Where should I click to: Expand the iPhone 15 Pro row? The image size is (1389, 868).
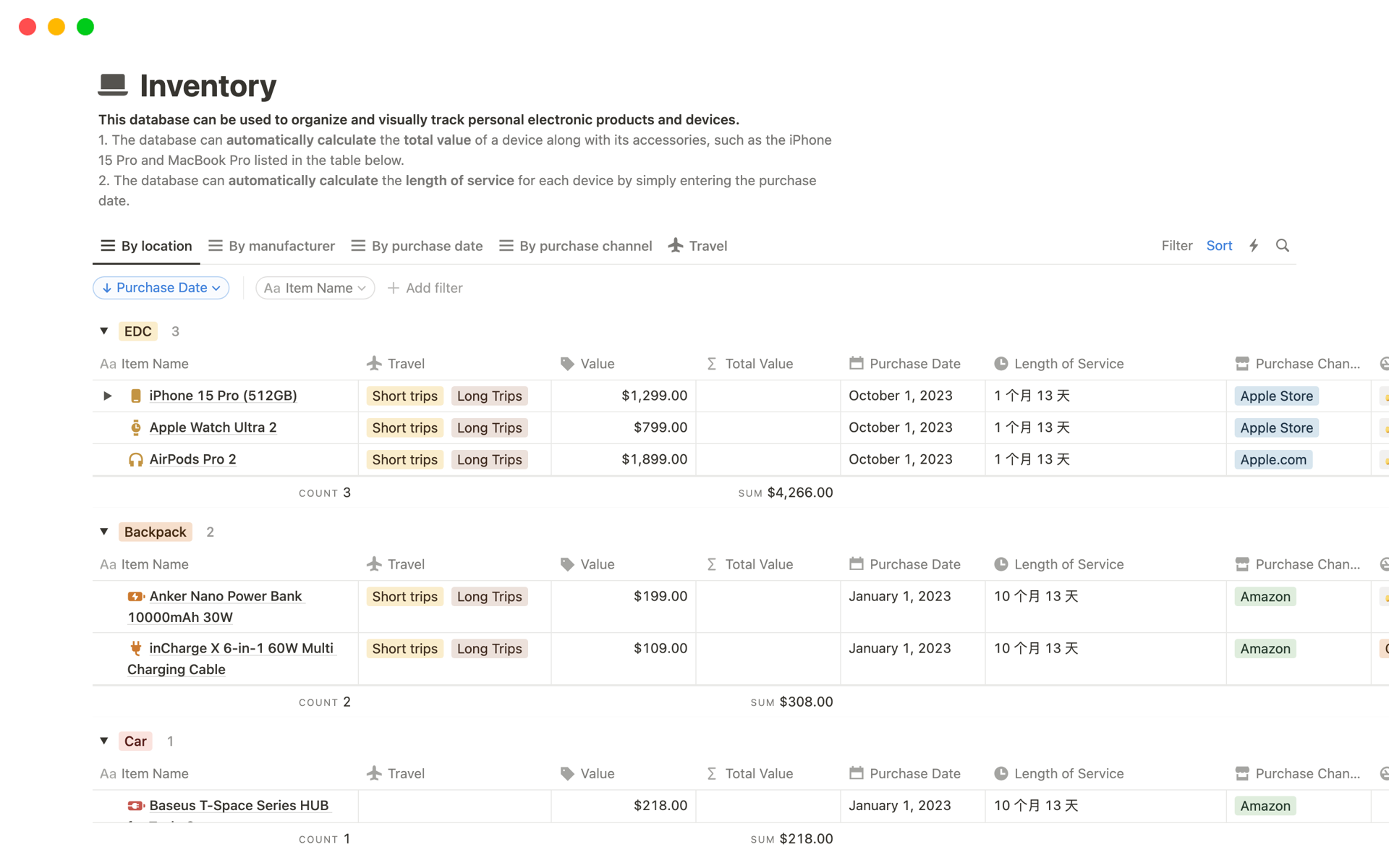107,395
